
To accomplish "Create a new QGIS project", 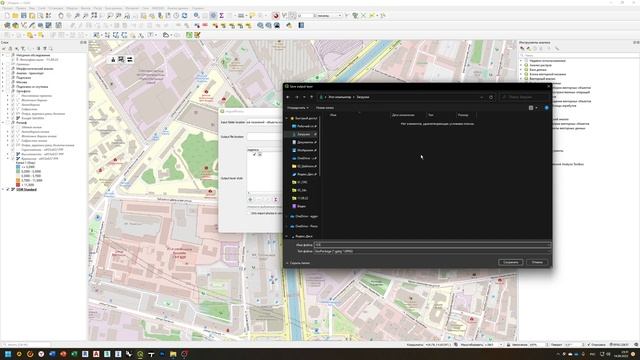I will click(7, 16).
